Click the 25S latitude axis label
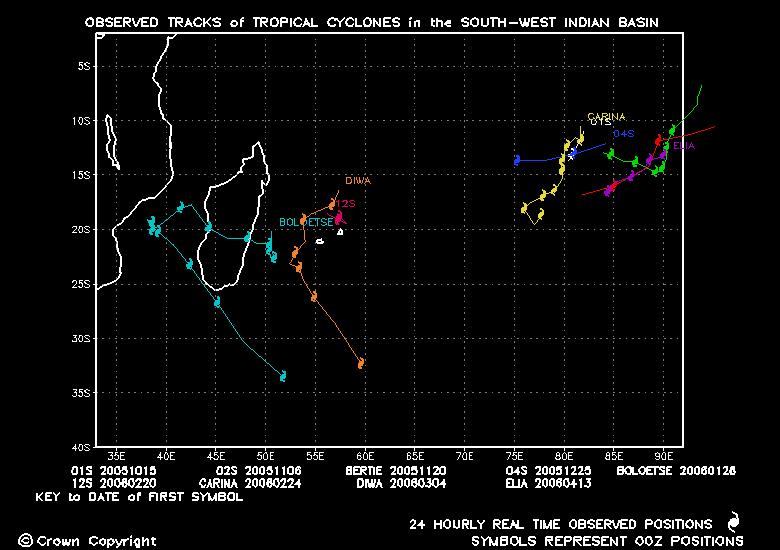780x550 pixels. (79, 284)
